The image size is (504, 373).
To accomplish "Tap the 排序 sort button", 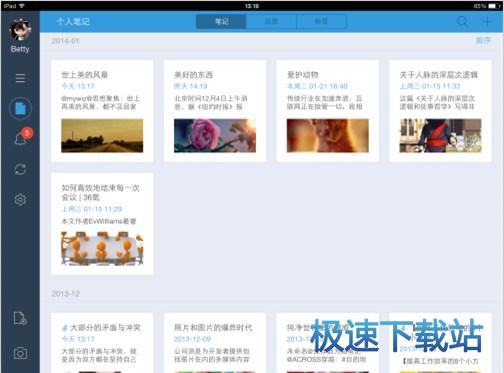I will click(483, 41).
